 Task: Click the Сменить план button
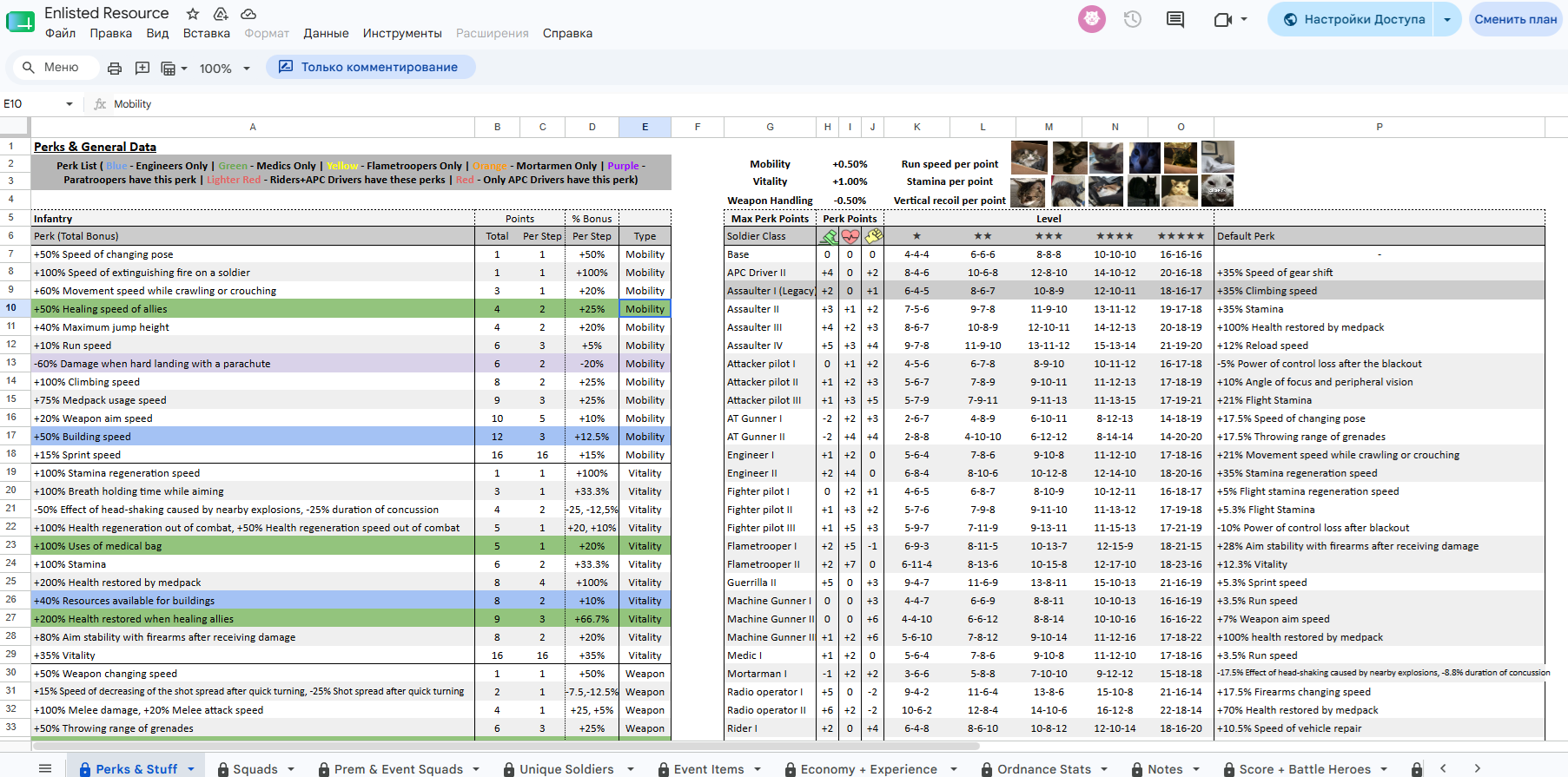pos(1516,19)
